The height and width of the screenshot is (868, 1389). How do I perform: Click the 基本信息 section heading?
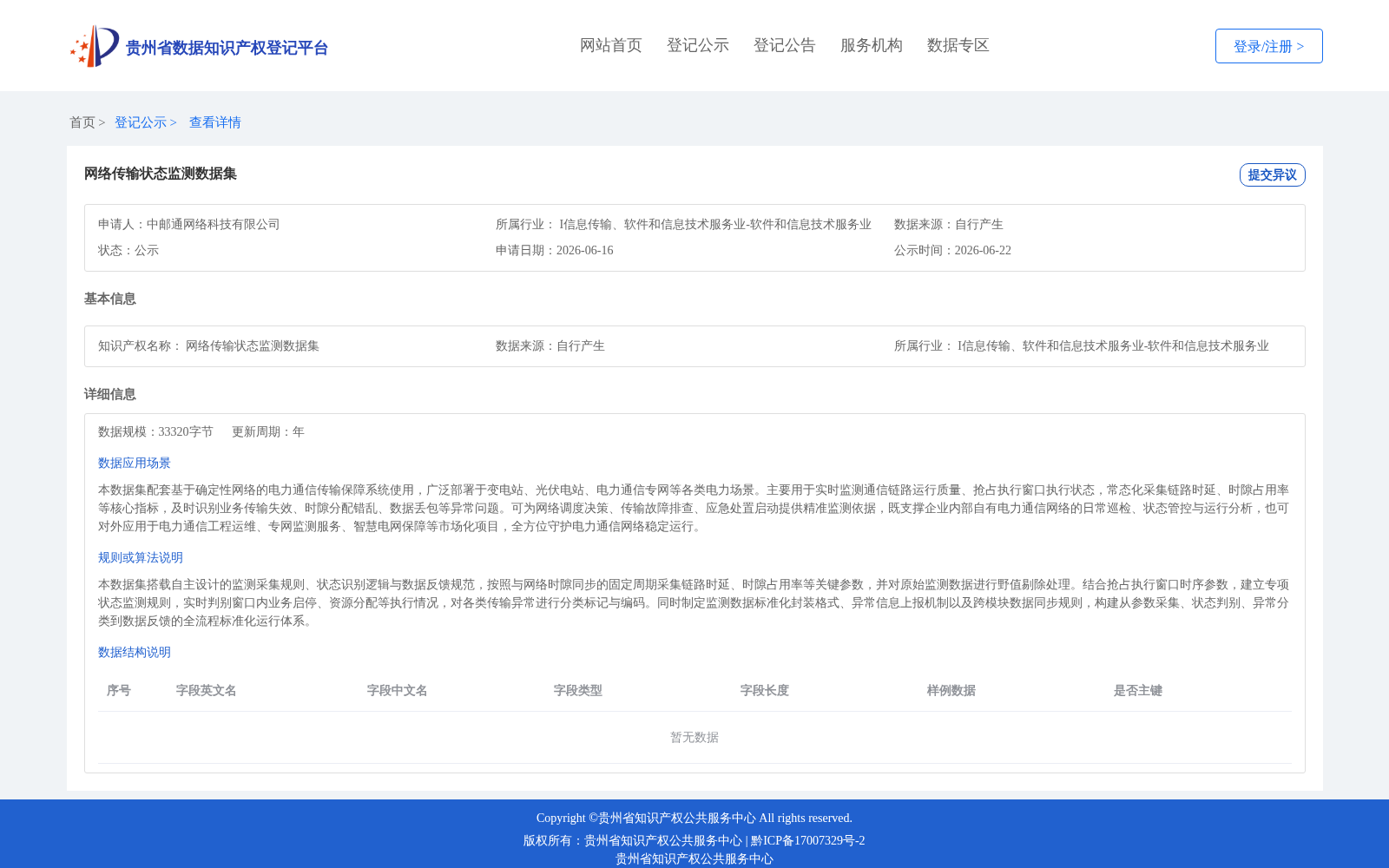[110, 299]
